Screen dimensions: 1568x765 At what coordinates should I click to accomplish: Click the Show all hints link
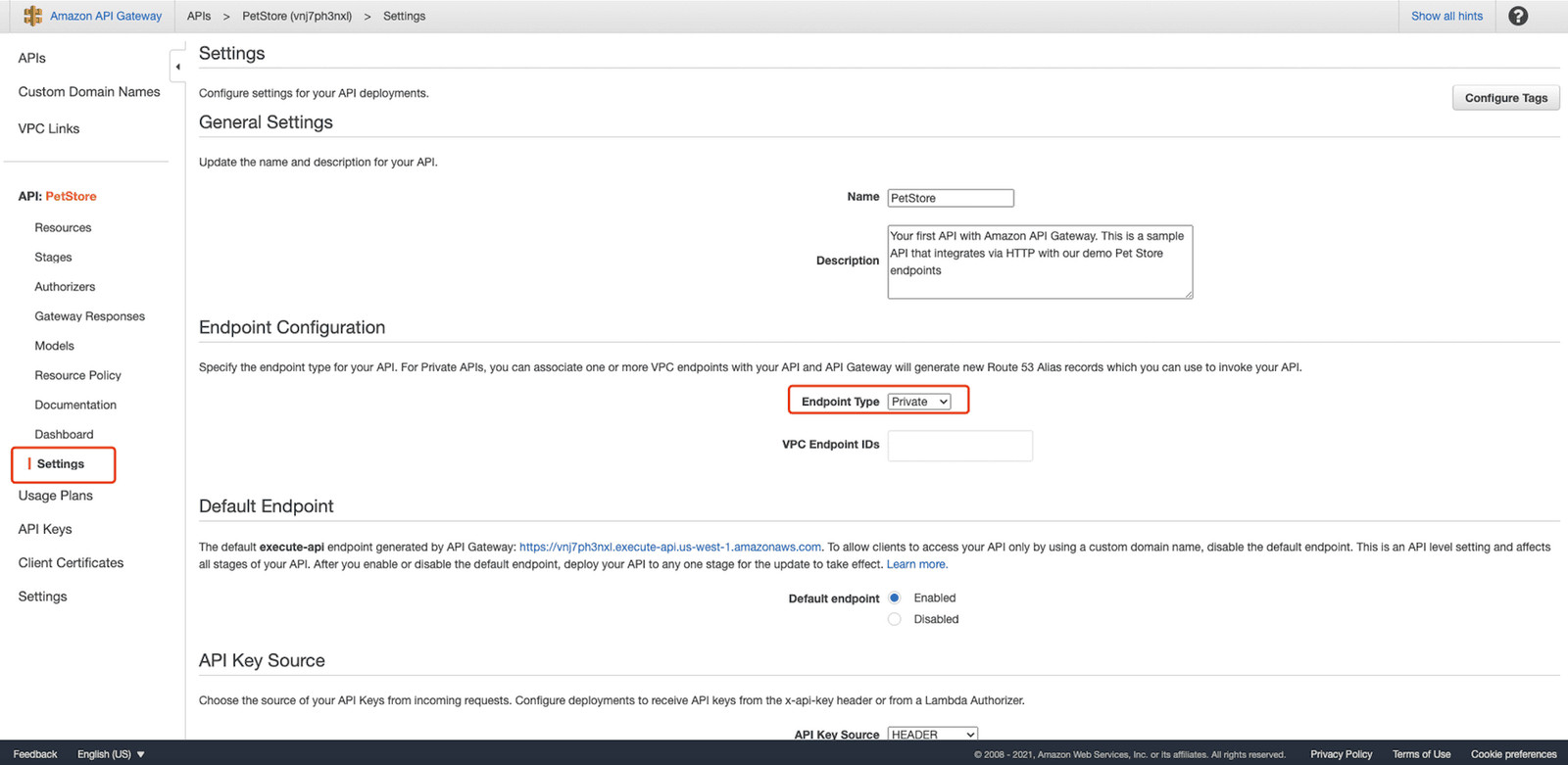click(x=1447, y=16)
